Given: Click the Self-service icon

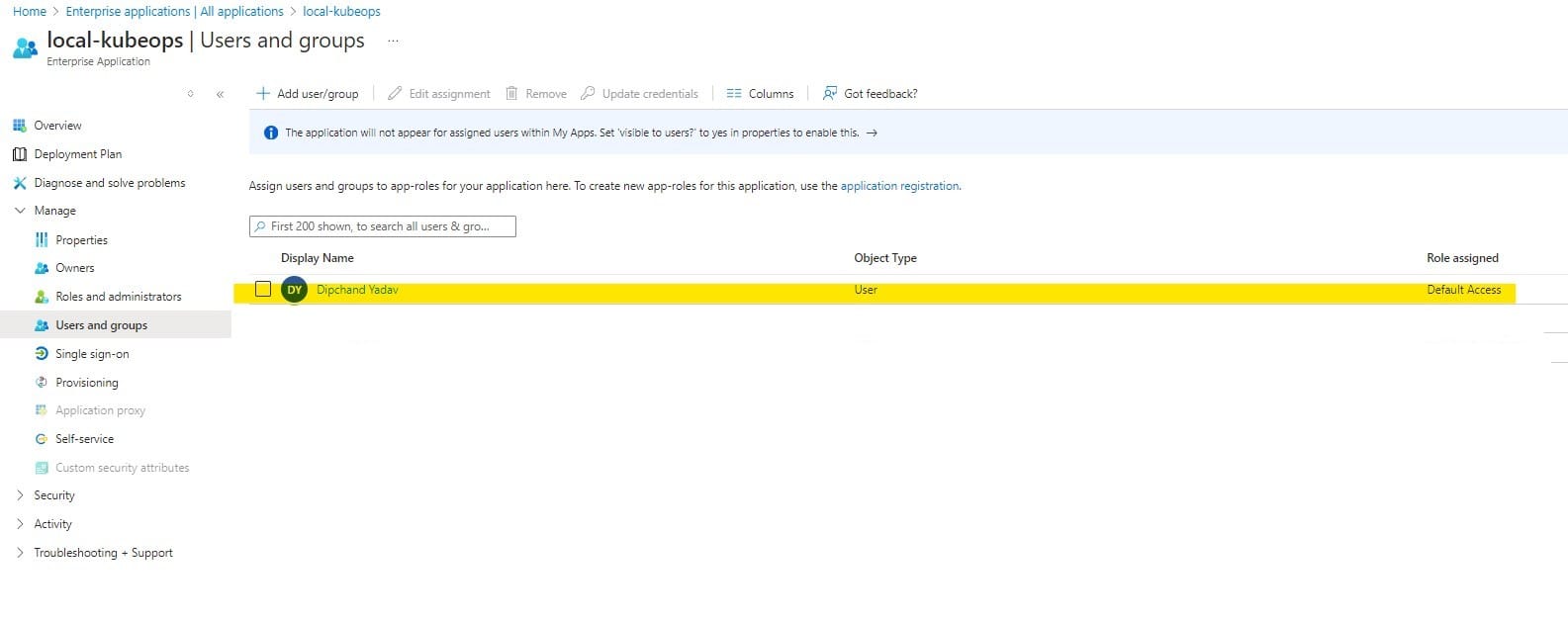Looking at the screenshot, I should coord(41,439).
